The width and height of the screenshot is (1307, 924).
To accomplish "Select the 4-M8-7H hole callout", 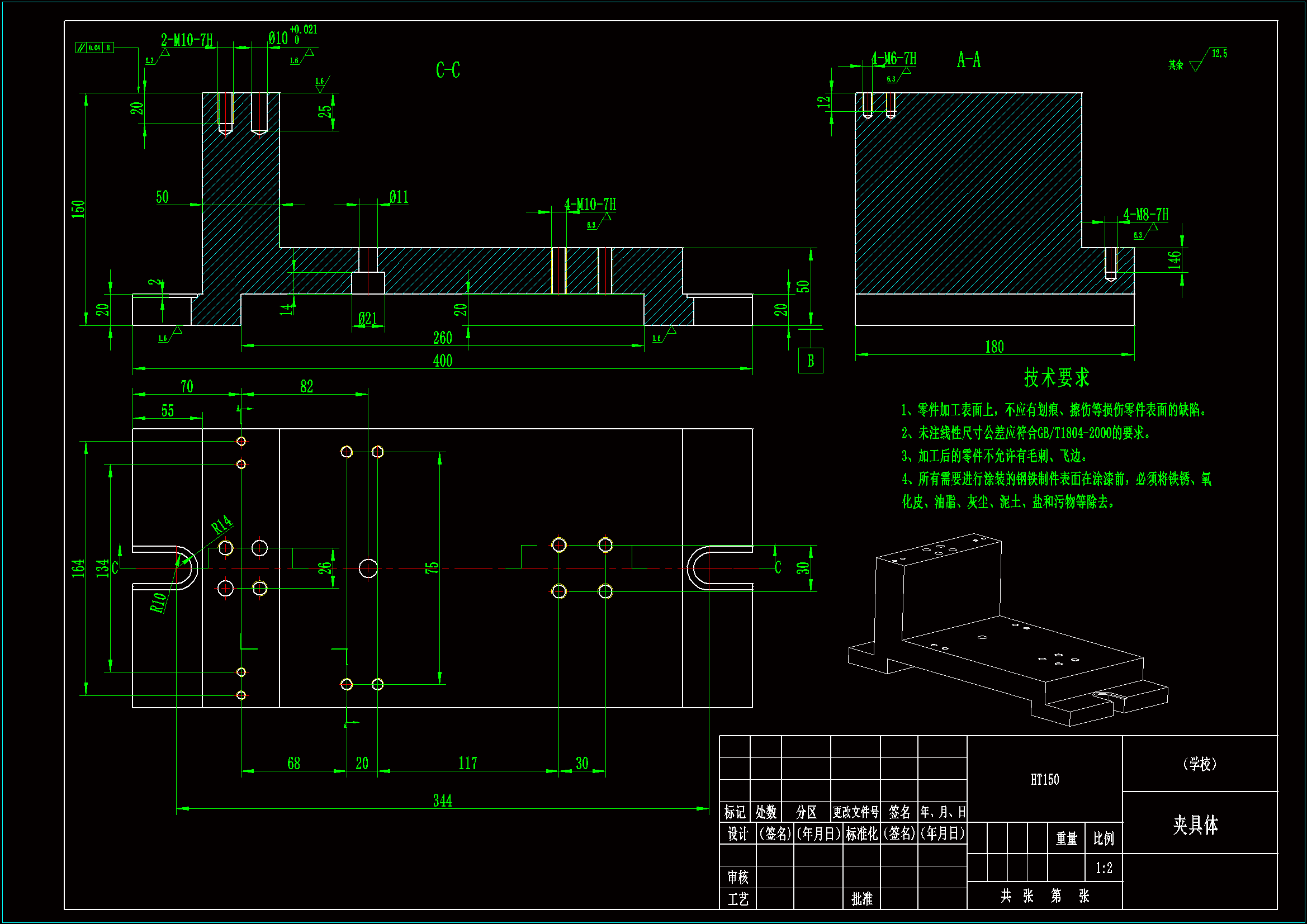I will click(x=1145, y=215).
